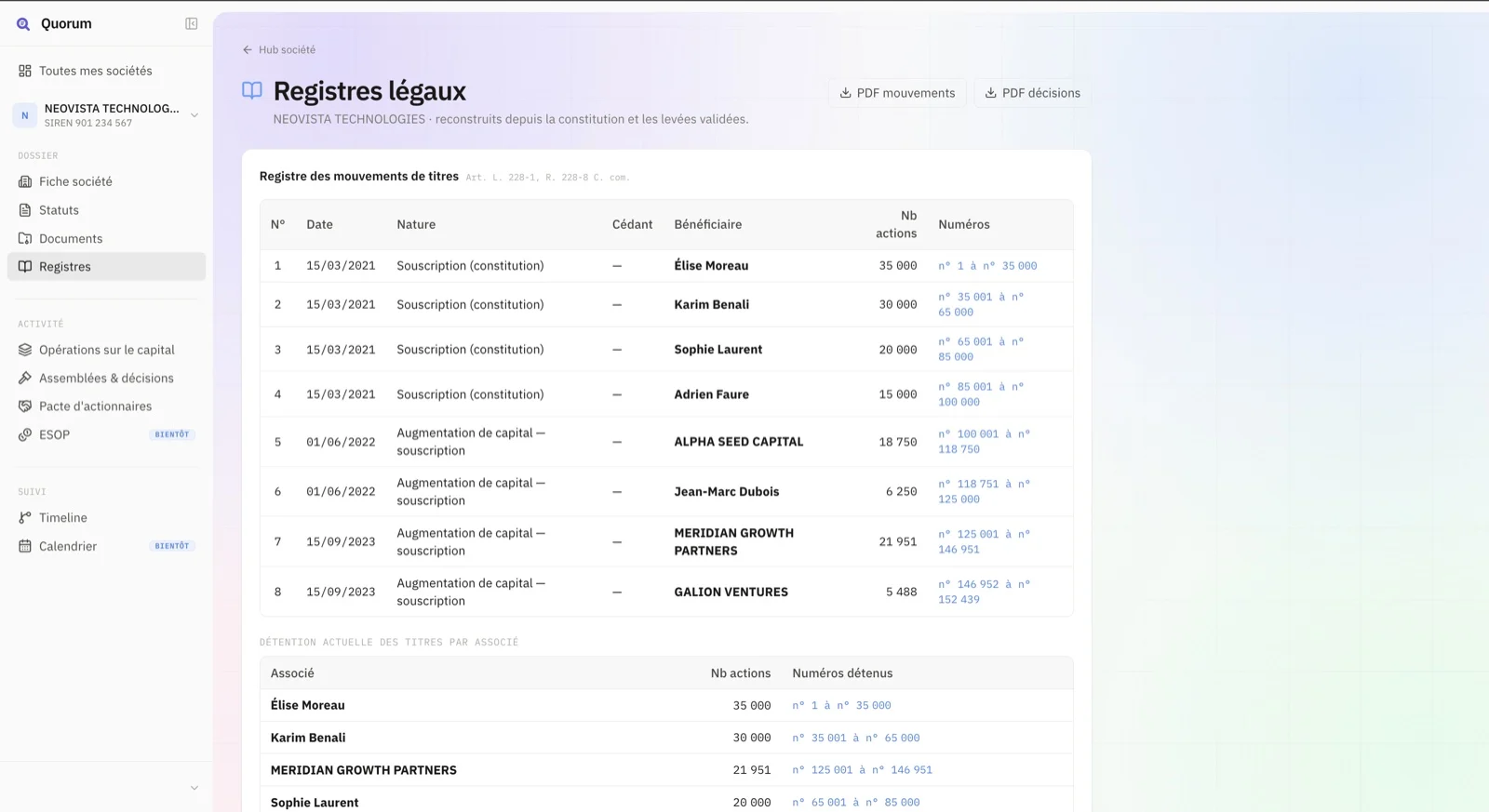Viewport: 1489px width, 812px height.
Task: Click the Registres book icon in sidebar
Action: coord(25,267)
